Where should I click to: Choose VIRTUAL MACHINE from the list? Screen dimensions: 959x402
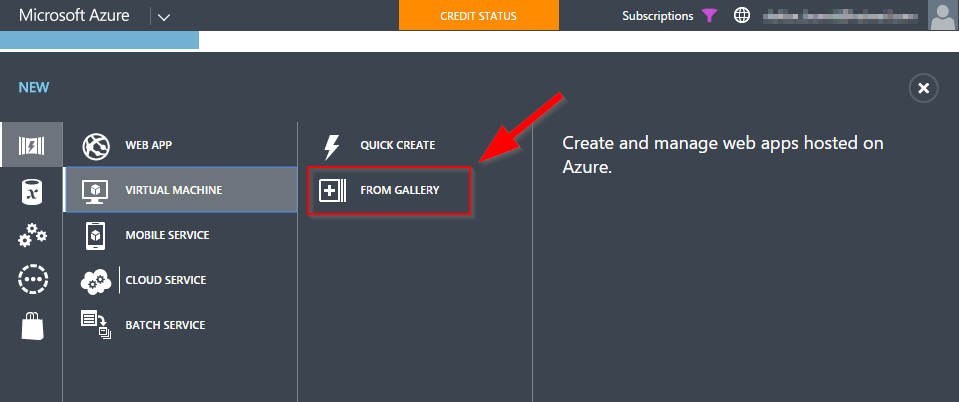[x=174, y=190]
